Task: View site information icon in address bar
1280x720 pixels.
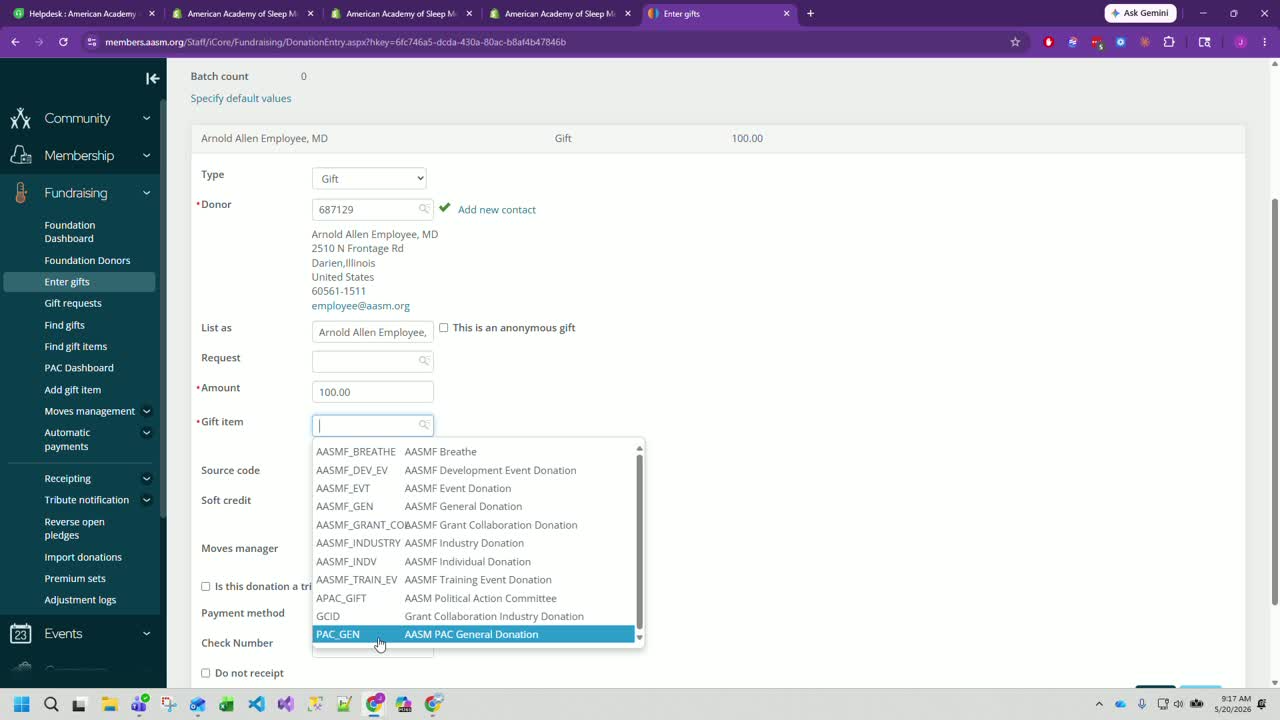Action: click(92, 42)
